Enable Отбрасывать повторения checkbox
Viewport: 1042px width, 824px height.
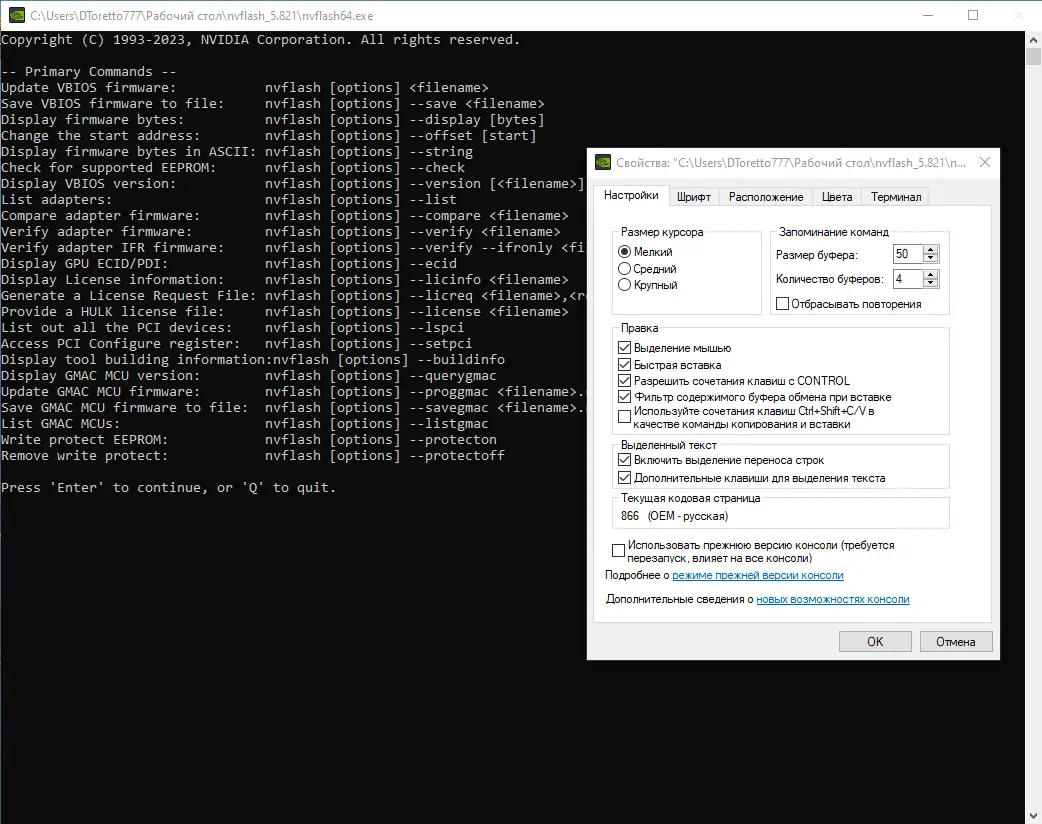pos(782,304)
